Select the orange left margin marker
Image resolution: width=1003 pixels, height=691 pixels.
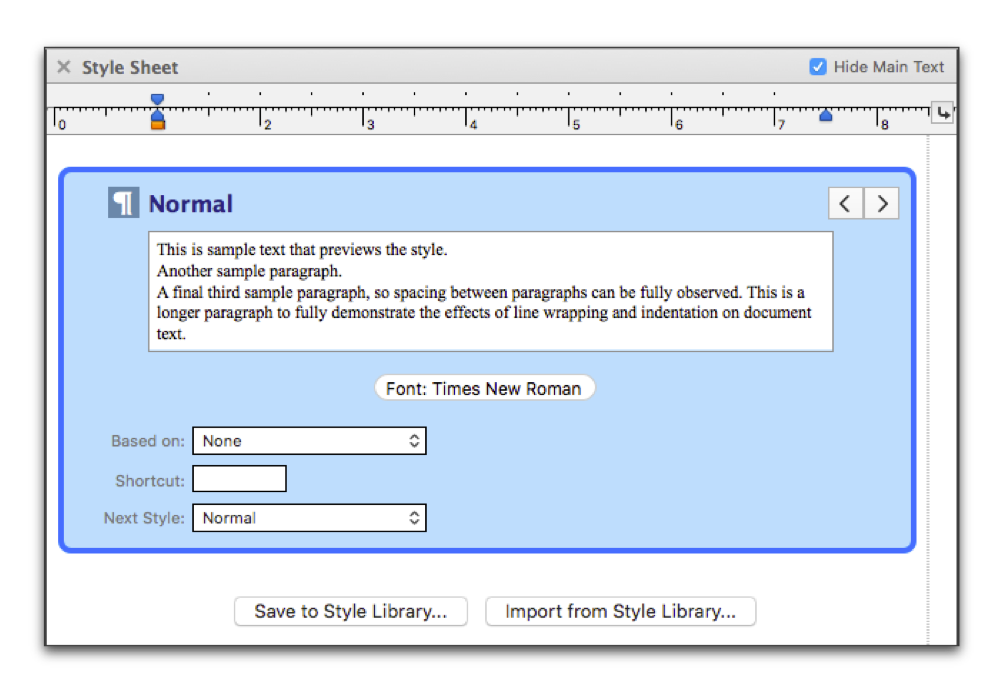pyautogui.click(x=157, y=125)
